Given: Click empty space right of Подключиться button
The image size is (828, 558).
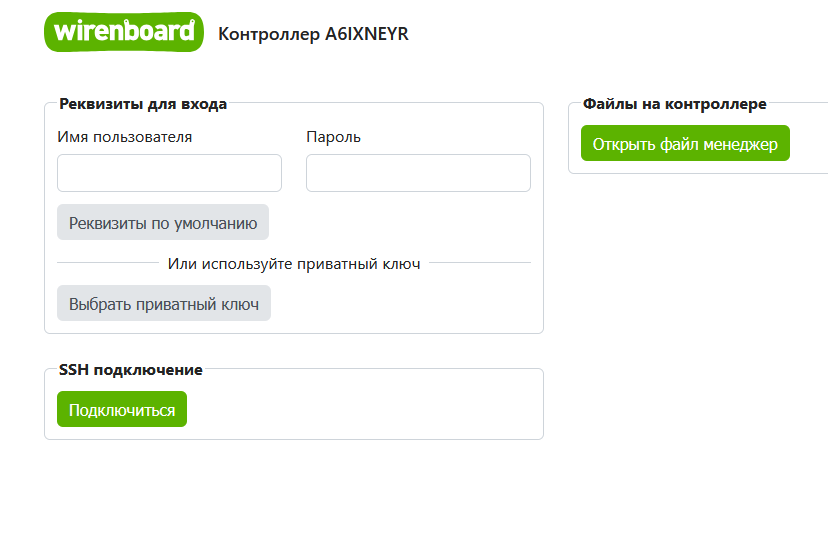Looking at the screenshot, I should [x=360, y=410].
